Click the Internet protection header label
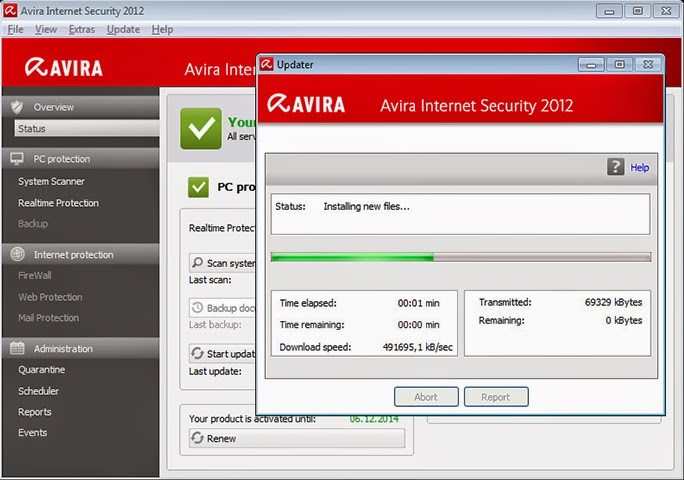This screenshot has height=480, width=684. [x=73, y=254]
